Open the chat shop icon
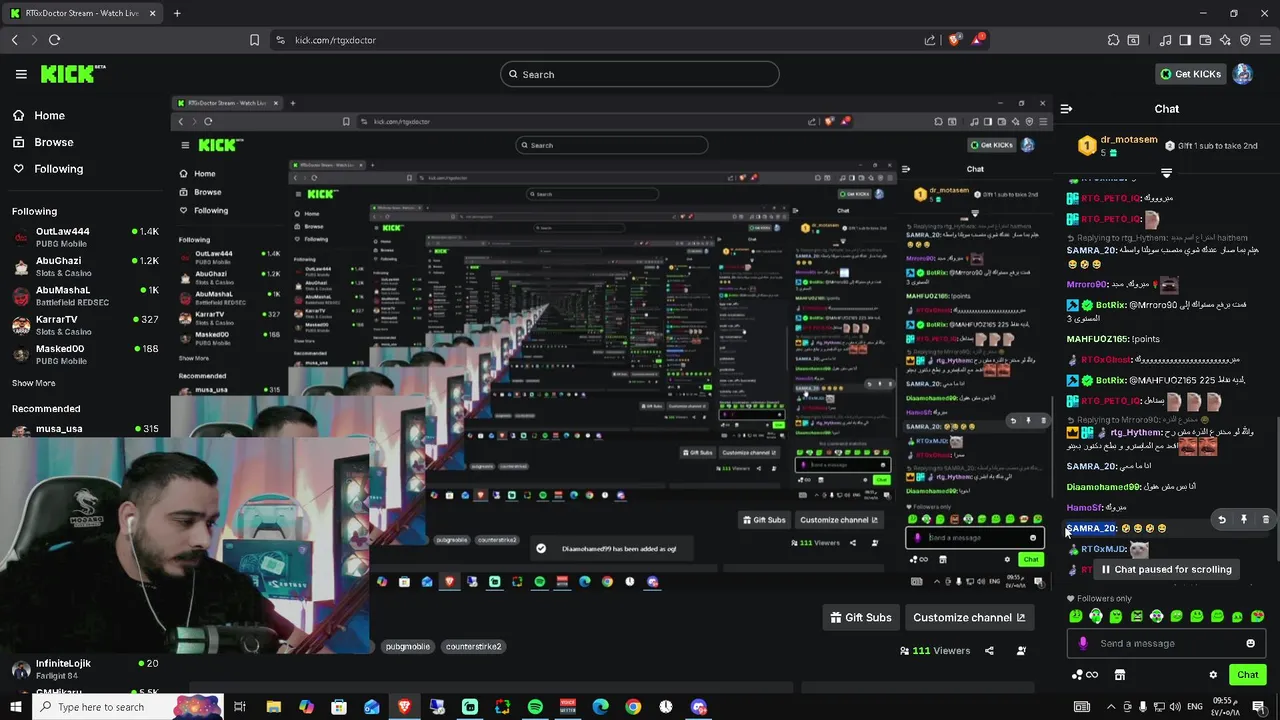 [x=1119, y=675]
